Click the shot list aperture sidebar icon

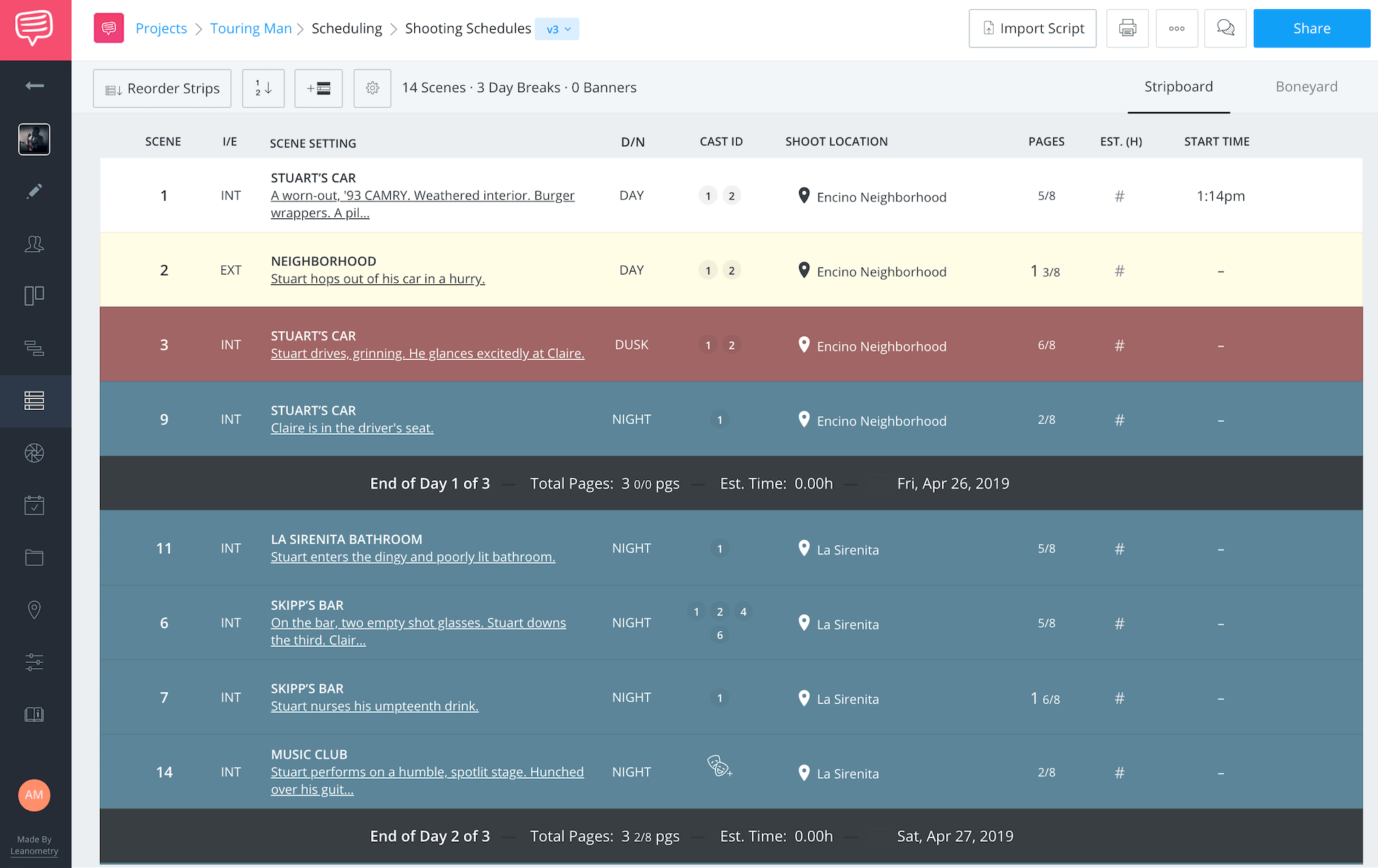coord(34,453)
